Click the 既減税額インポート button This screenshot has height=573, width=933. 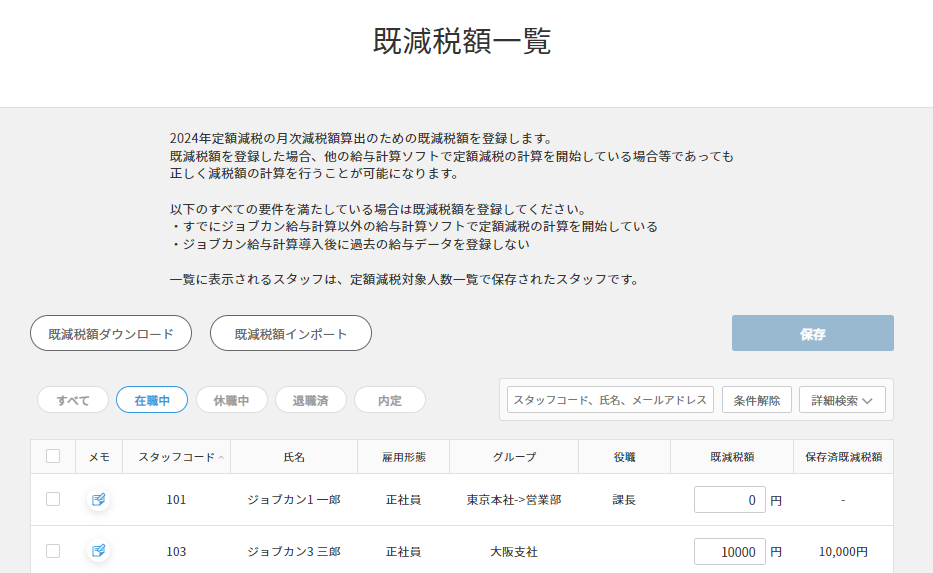click(290, 333)
